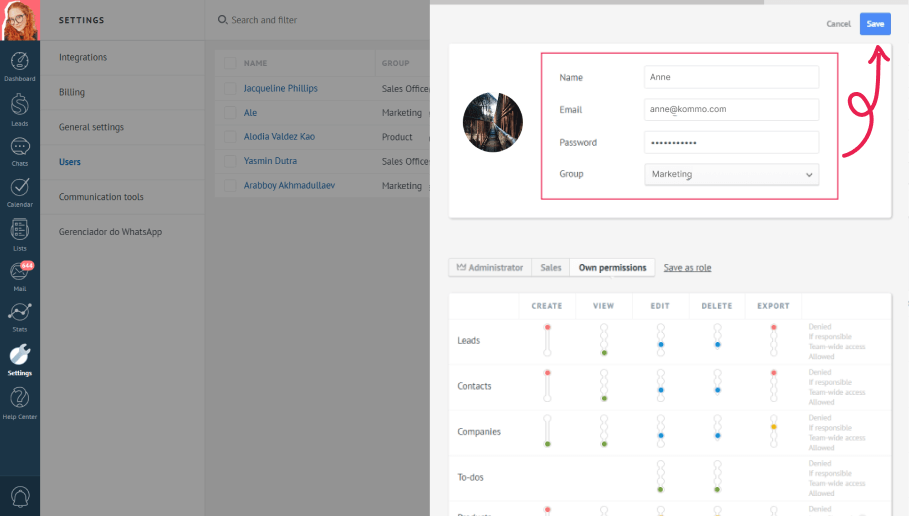Click the crown icon on Administrator tab

tap(461, 267)
